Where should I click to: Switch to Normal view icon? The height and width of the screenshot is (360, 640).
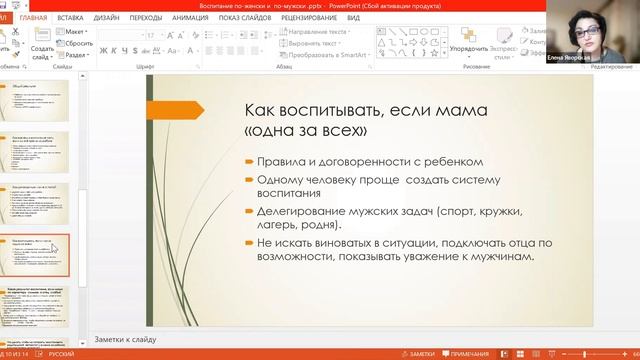[504, 354]
